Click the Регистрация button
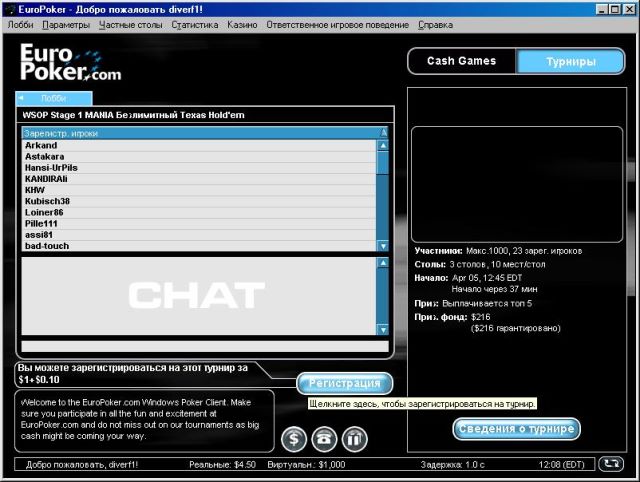 pos(344,383)
